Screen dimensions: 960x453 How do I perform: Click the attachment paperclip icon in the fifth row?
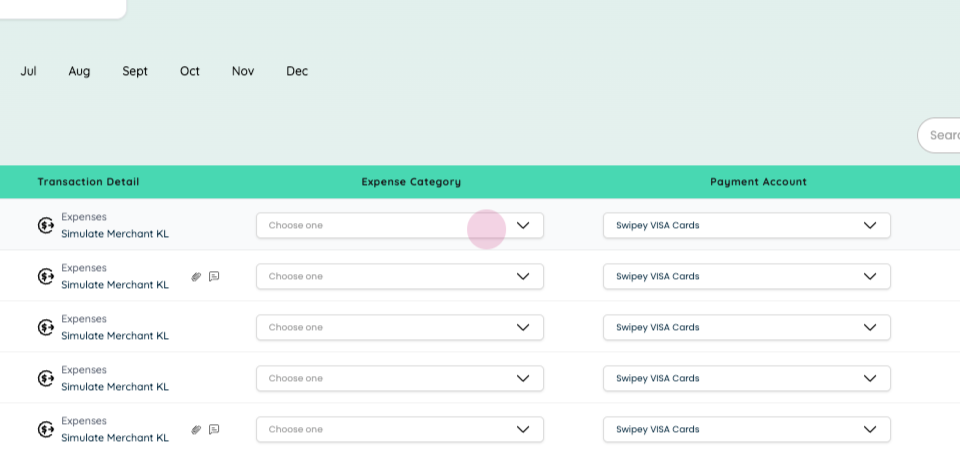point(196,430)
